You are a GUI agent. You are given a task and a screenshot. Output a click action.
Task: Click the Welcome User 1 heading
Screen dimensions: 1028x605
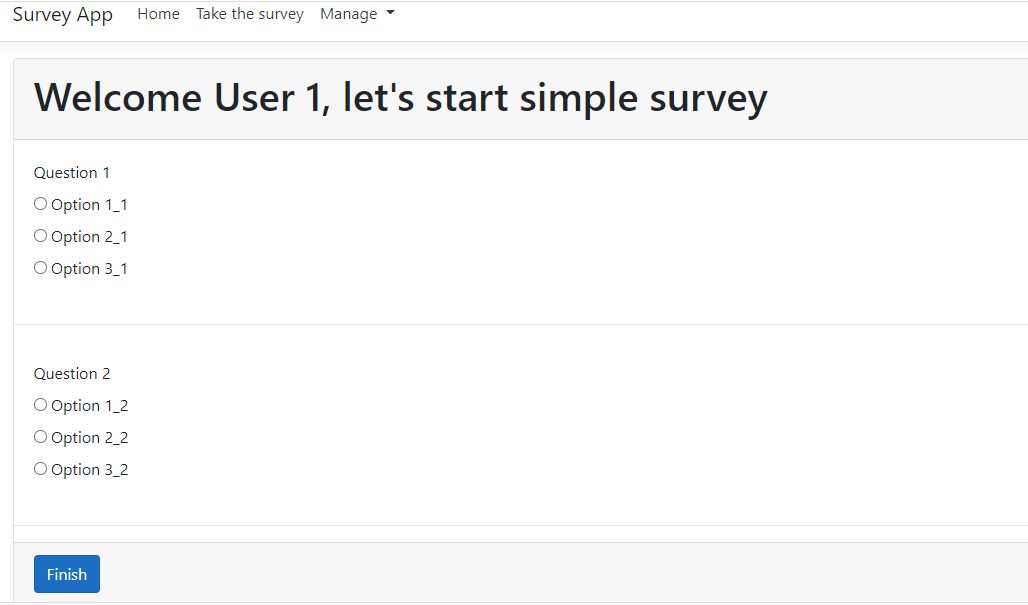click(x=400, y=98)
